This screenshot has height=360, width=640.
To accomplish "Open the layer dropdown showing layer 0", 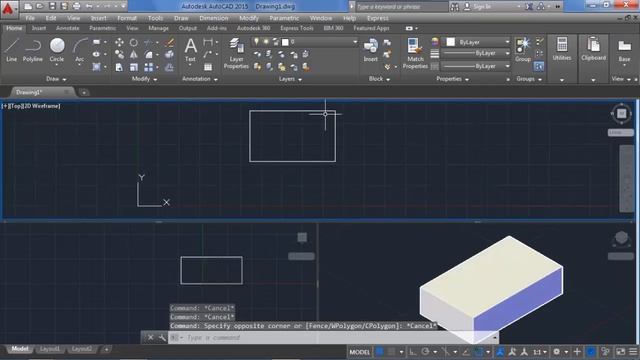I will point(305,42).
